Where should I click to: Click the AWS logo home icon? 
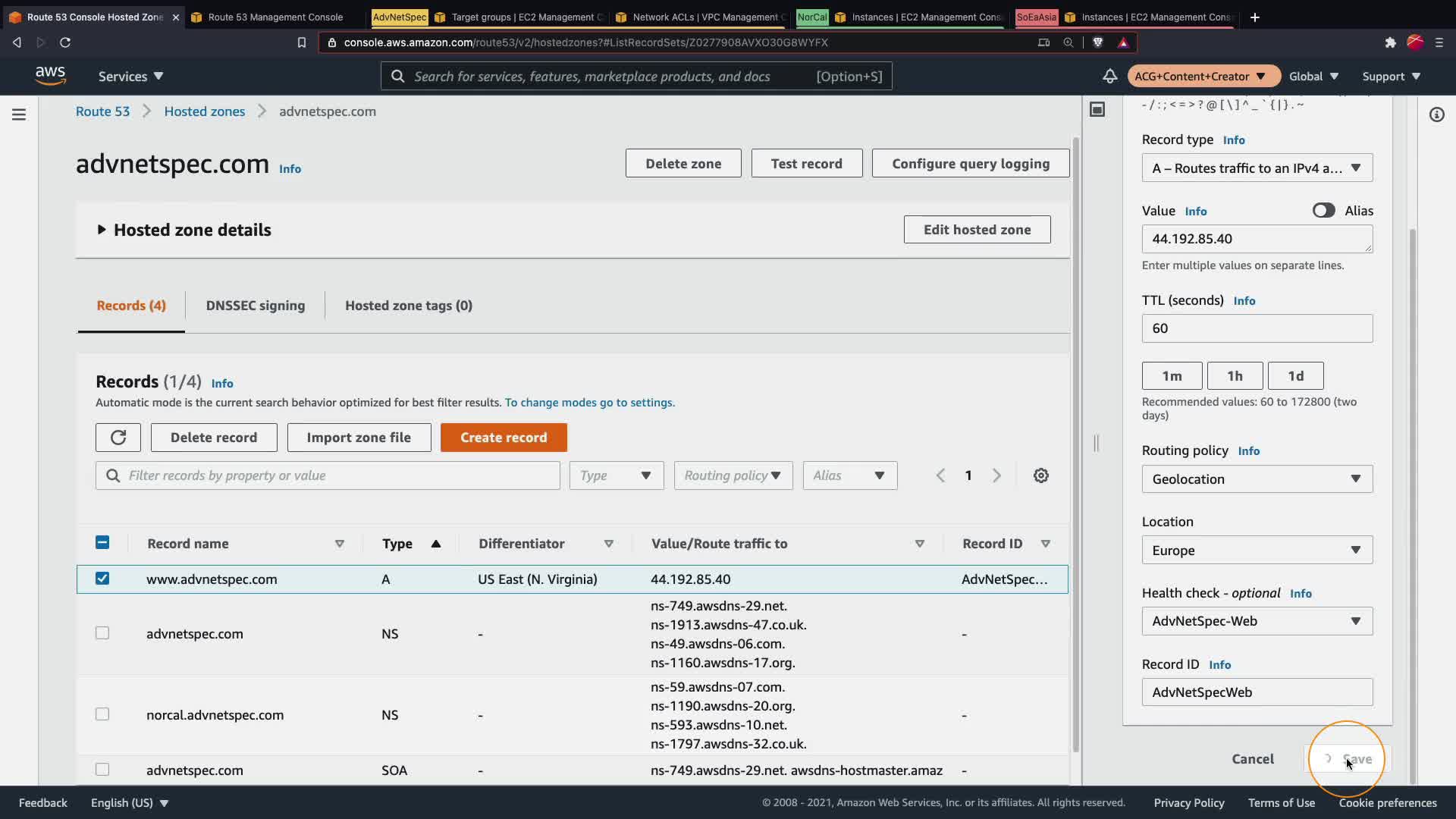pyautogui.click(x=50, y=75)
